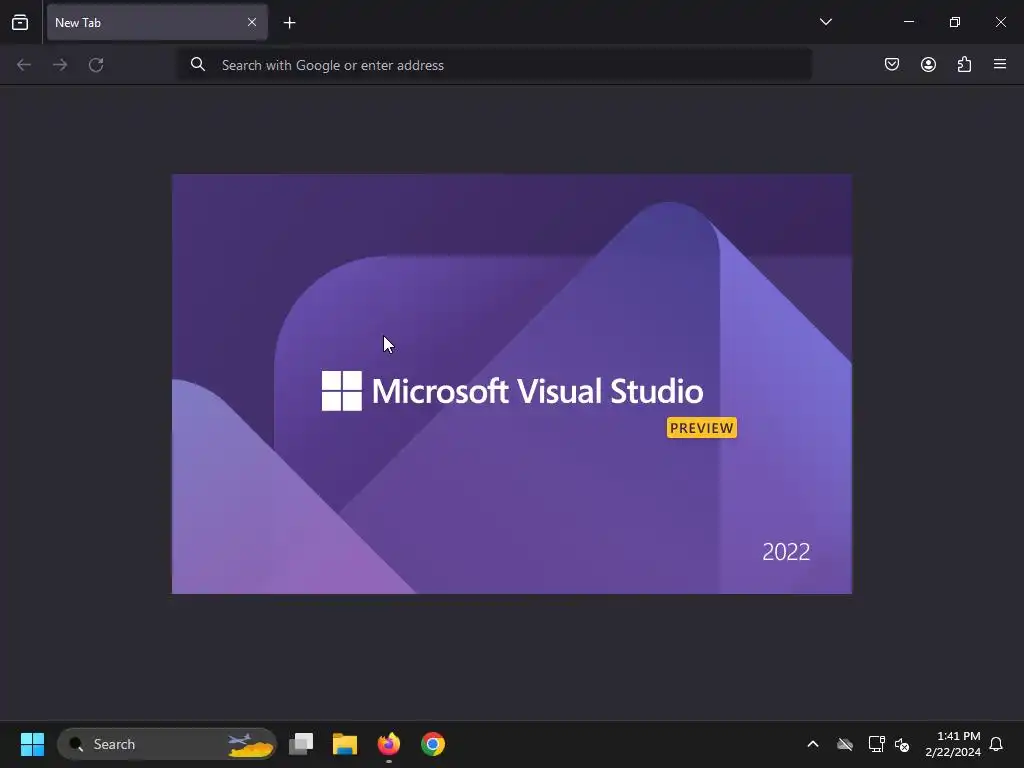Click the yellow PREVIEW badge

pyautogui.click(x=701, y=428)
